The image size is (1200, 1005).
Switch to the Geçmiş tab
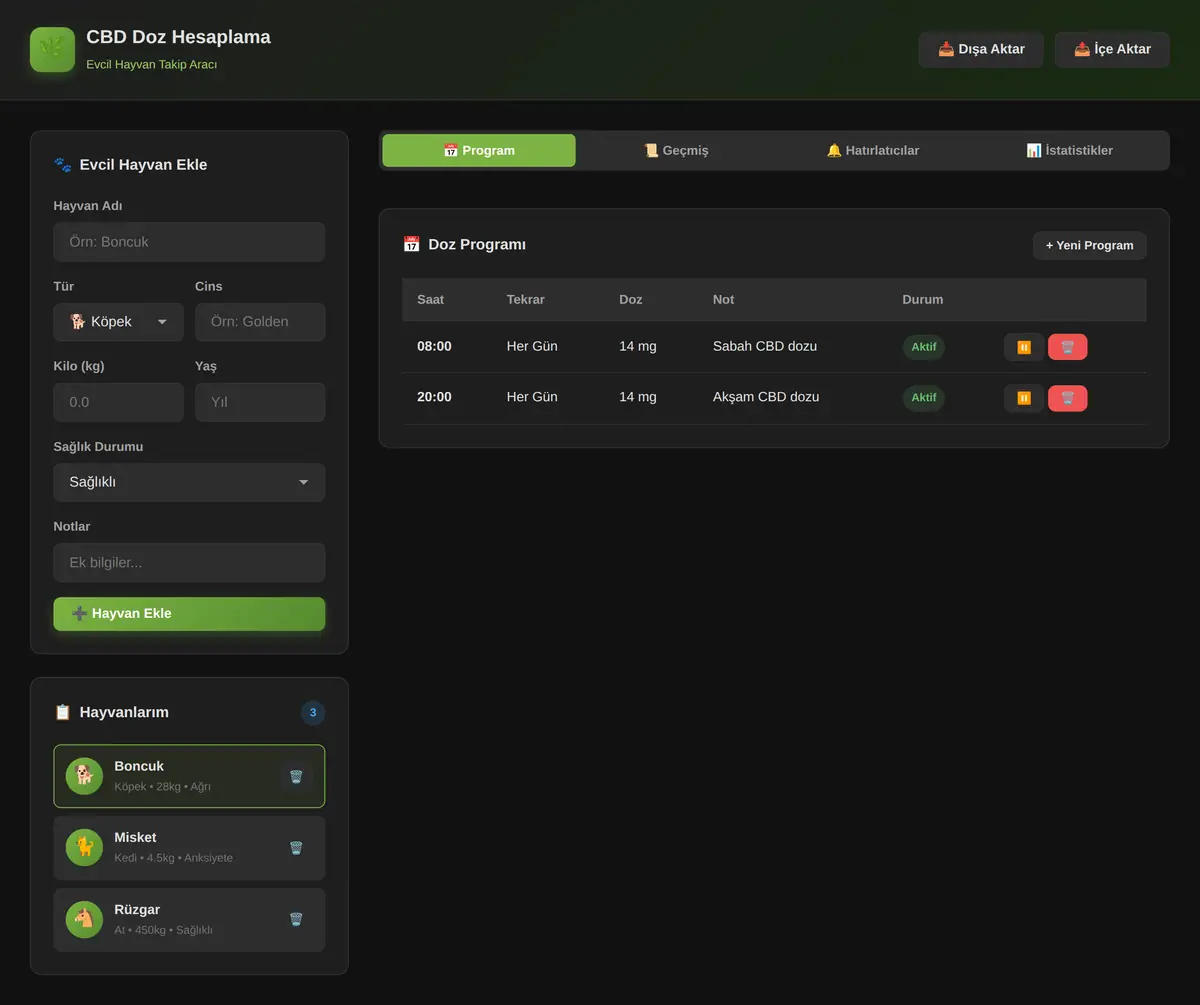tap(676, 150)
